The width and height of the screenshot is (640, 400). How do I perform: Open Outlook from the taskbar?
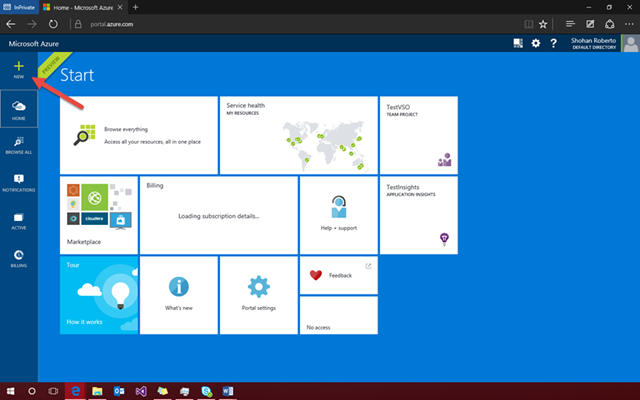[x=119, y=391]
